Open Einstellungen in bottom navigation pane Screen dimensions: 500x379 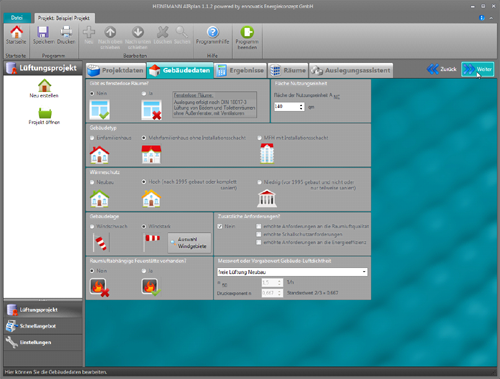tap(43, 342)
